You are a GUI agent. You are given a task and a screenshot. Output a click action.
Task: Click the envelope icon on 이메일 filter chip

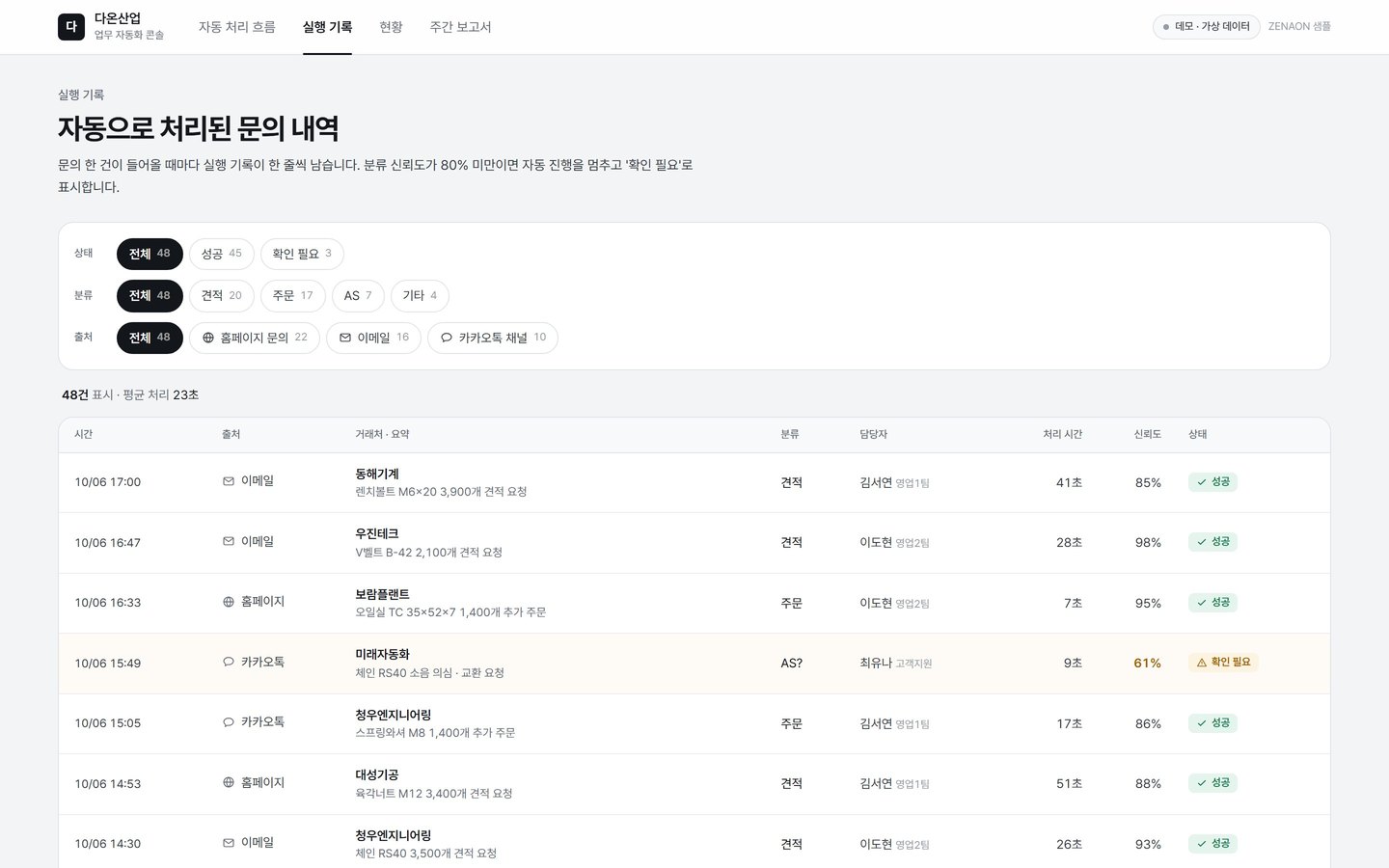[x=345, y=338]
